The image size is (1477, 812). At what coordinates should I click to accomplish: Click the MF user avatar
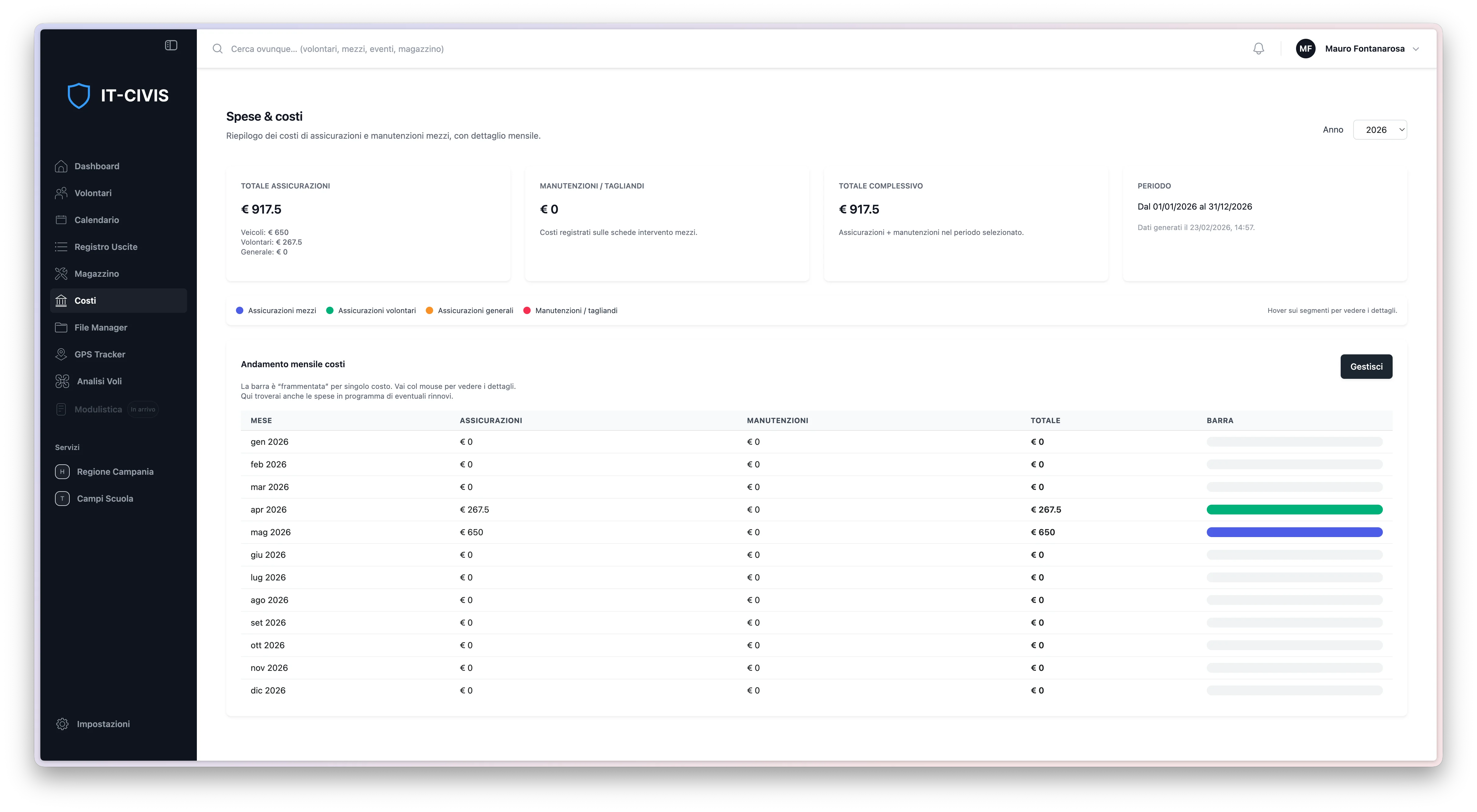point(1306,49)
